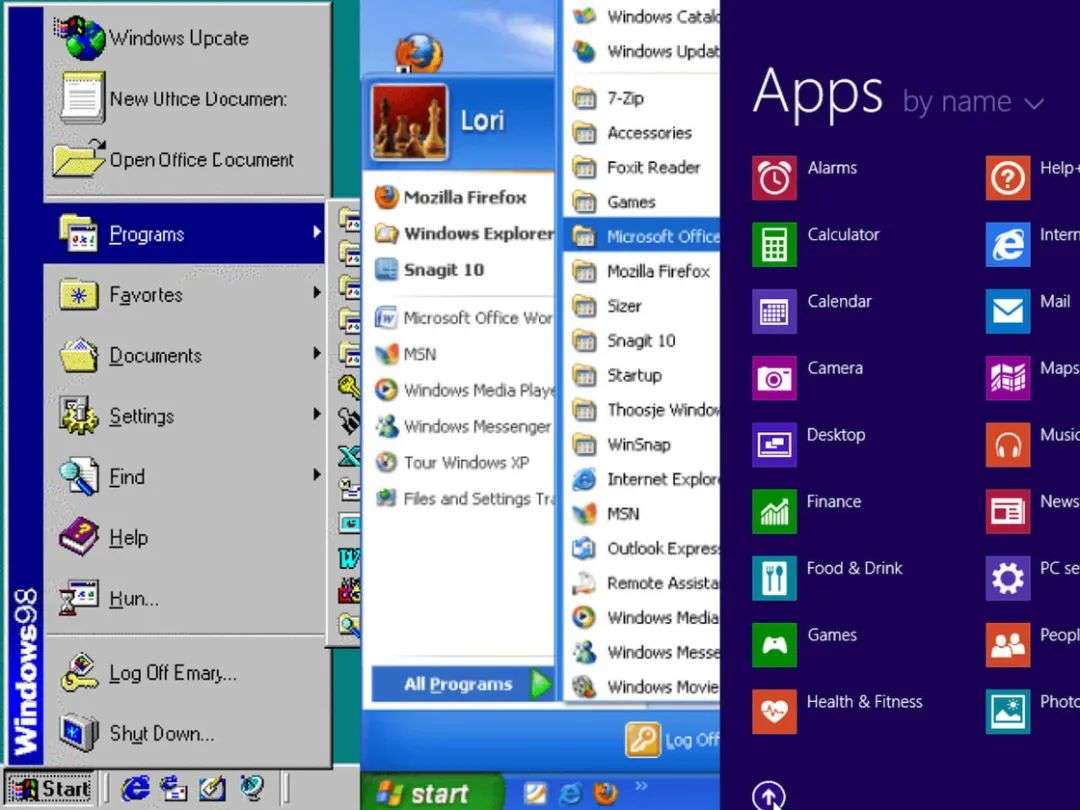Open Remote Assistance from All Programs

pyautogui.click(x=642, y=583)
